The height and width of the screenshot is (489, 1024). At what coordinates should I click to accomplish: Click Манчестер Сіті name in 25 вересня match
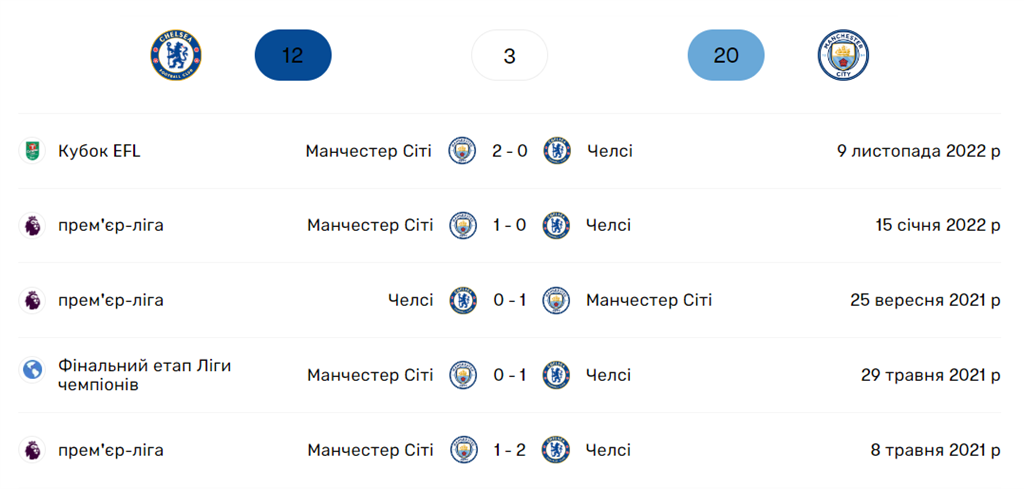[649, 300]
